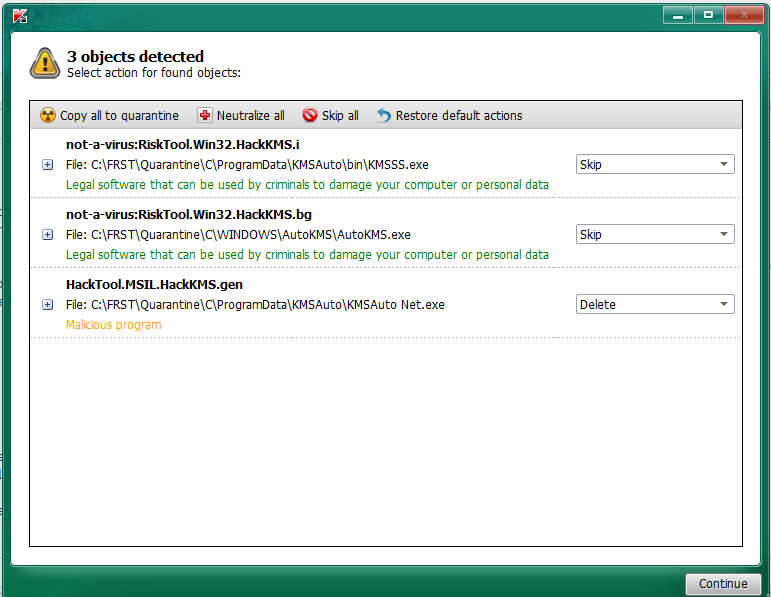Screen dimensions: 771x597
Task: Click Neutralize all label
Action: [251, 116]
